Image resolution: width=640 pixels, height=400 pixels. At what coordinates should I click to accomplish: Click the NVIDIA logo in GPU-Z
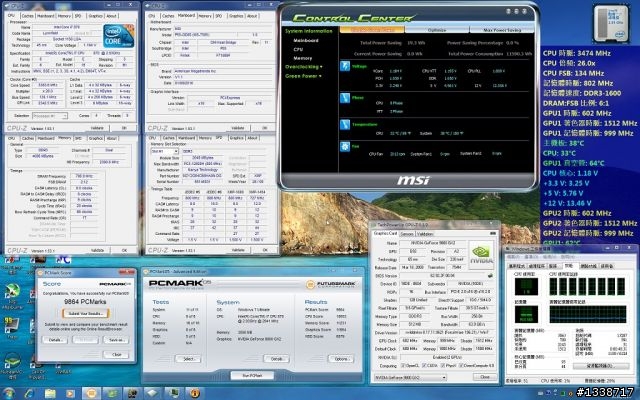tap(481, 253)
